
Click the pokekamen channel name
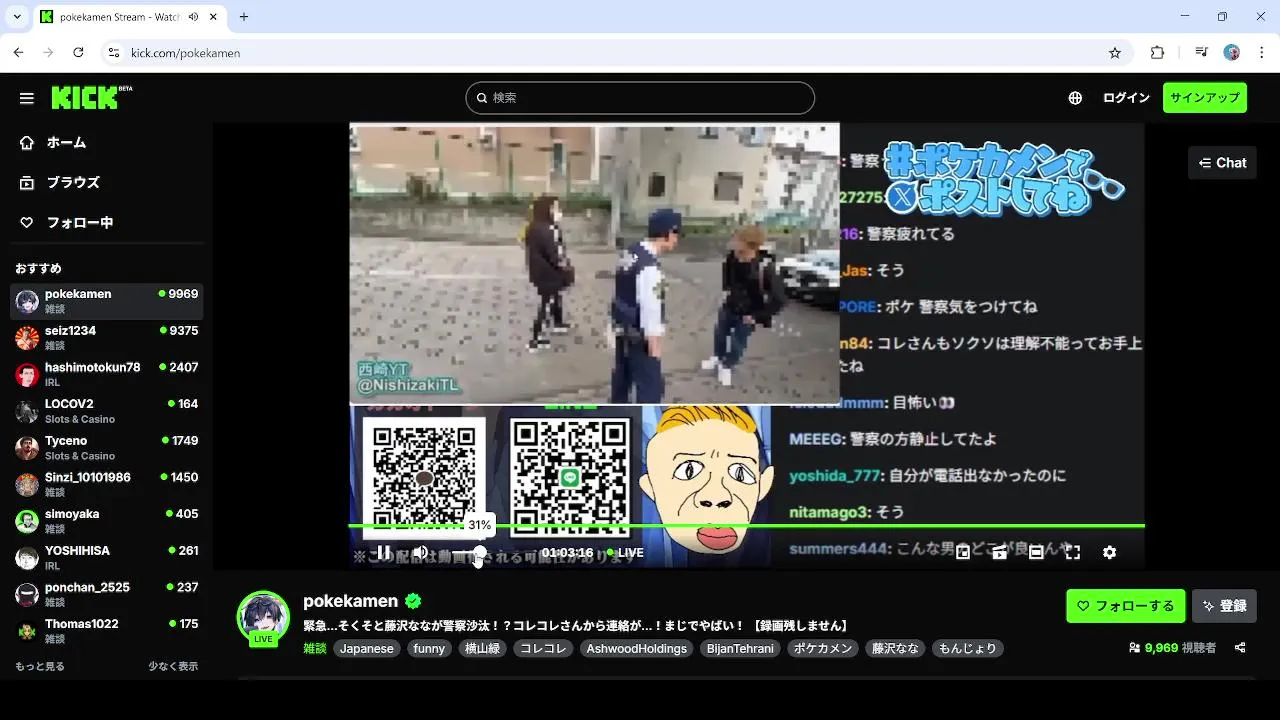click(350, 601)
